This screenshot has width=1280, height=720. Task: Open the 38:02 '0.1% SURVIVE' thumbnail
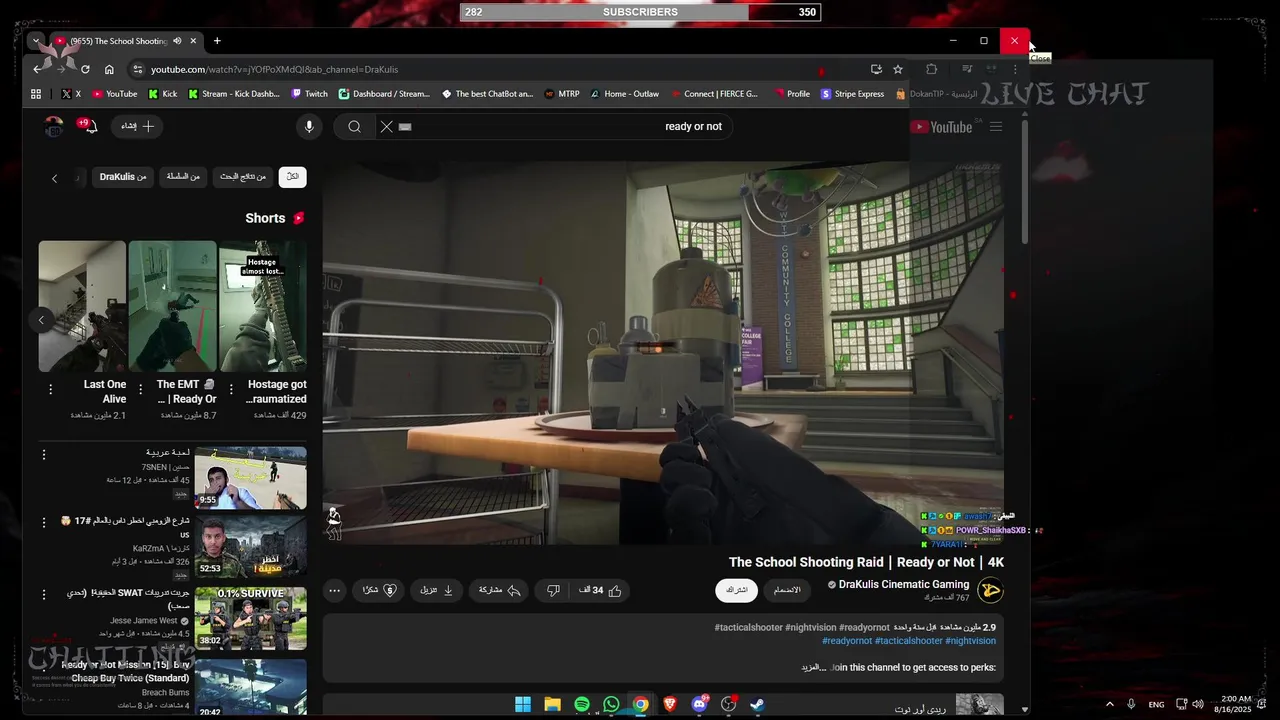coord(250,618)
